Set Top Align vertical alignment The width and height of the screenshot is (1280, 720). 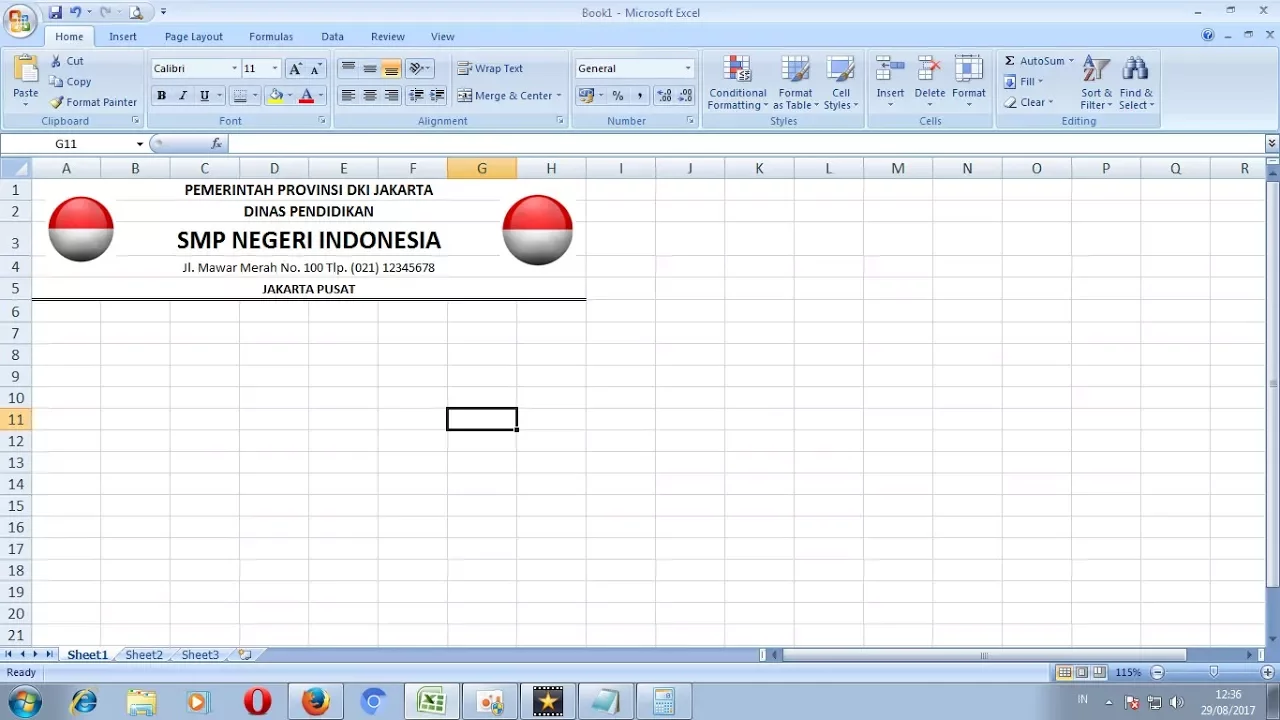point(348,69)
